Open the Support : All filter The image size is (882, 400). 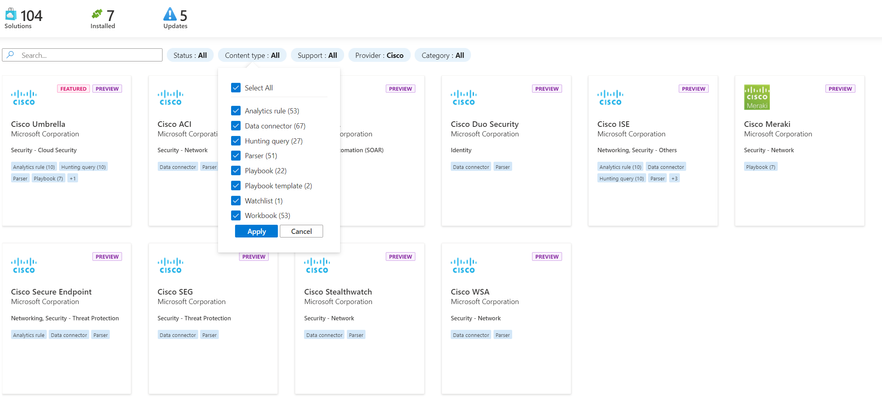317,55
